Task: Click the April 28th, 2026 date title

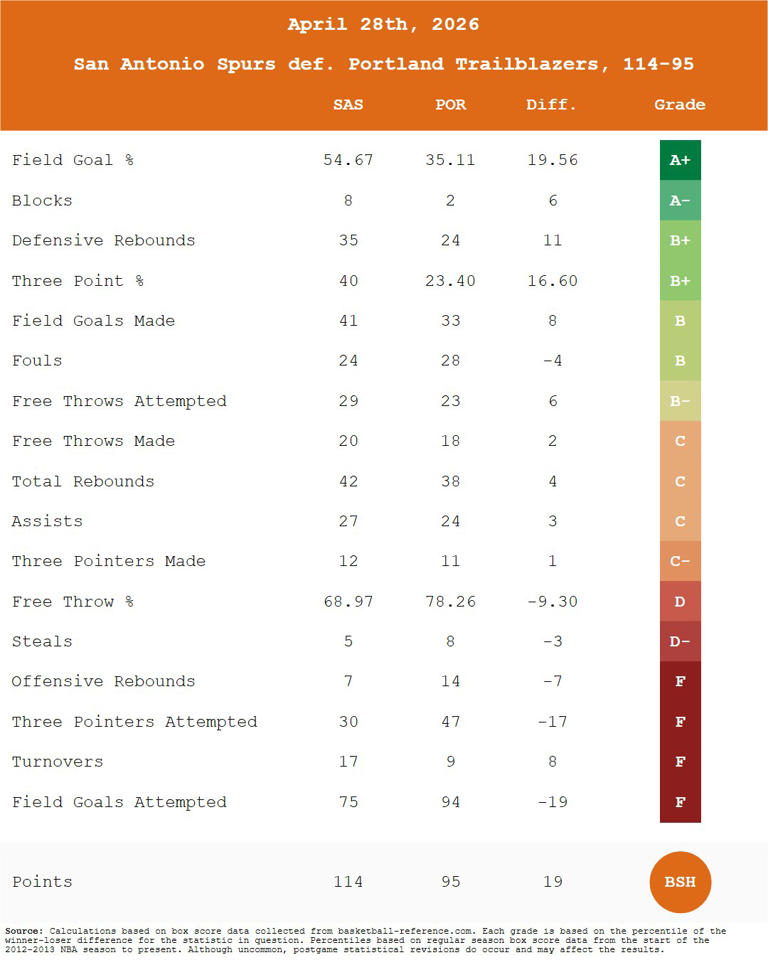Action: [384, 24]
